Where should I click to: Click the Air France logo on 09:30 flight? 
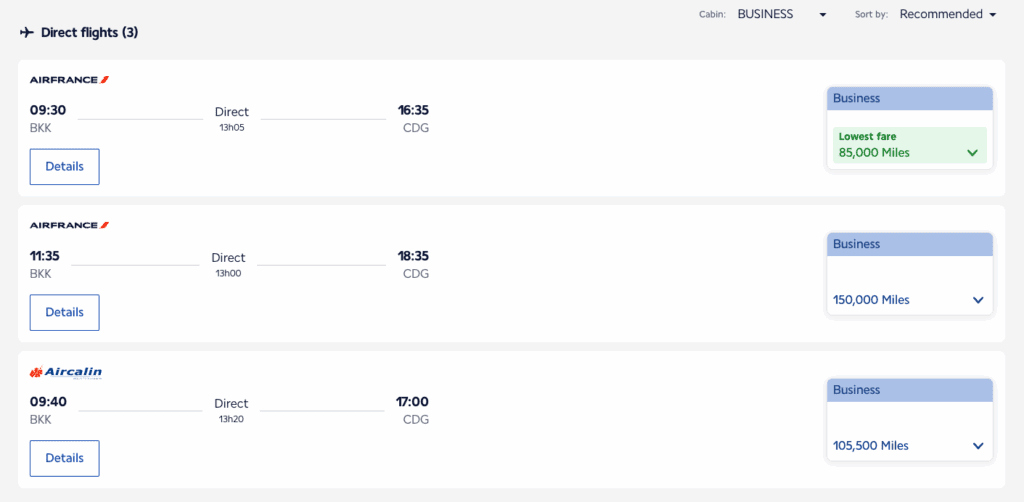69,79
